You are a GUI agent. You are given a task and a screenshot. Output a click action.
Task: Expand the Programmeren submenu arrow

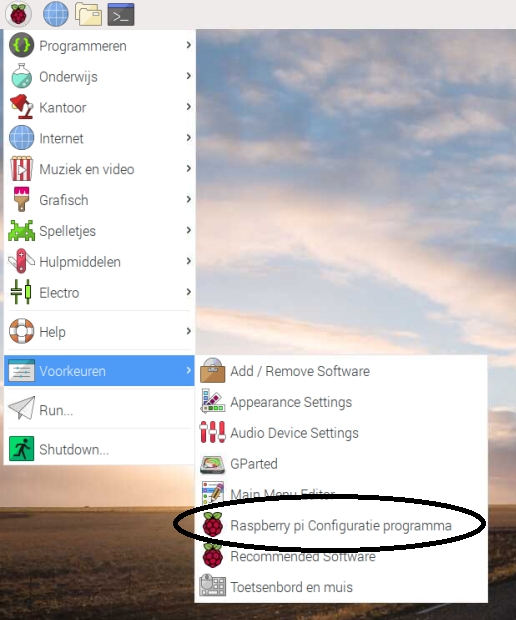[x=189, y=45]
